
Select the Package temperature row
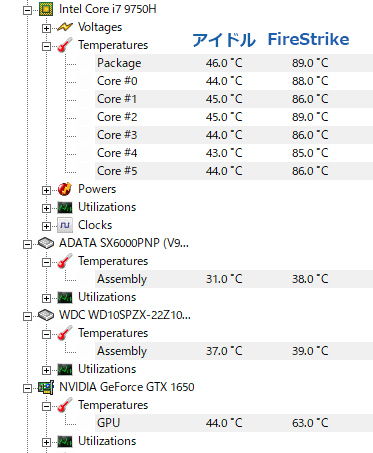[x=234, y=63]
